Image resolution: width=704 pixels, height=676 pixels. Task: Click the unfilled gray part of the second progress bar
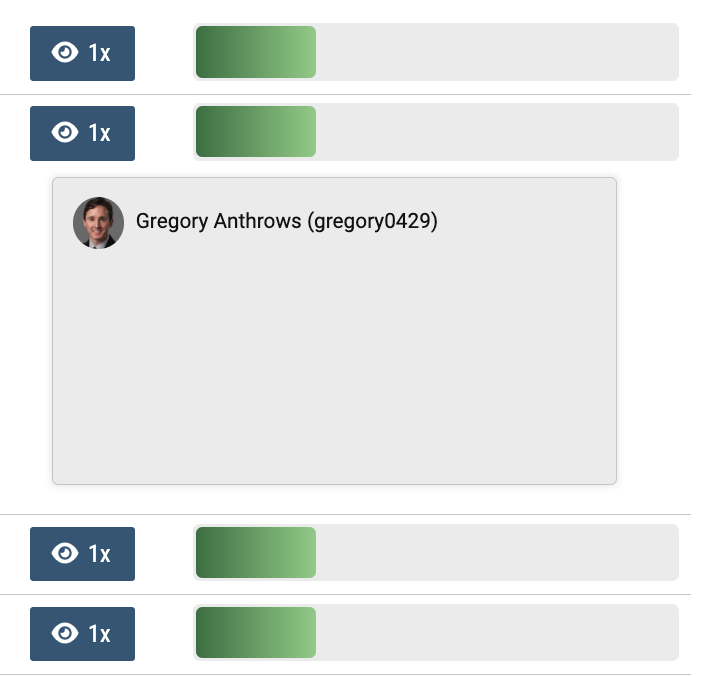(x=497, y=132)
